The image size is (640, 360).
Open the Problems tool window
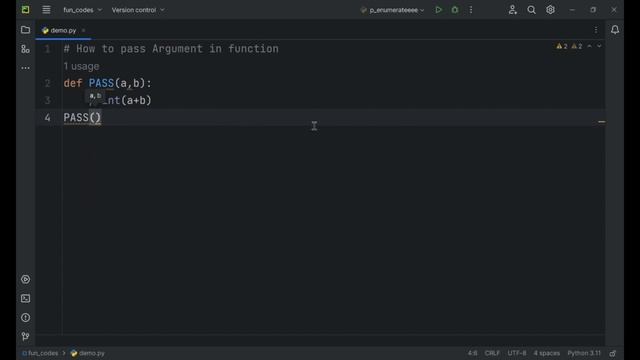[25, 318]
